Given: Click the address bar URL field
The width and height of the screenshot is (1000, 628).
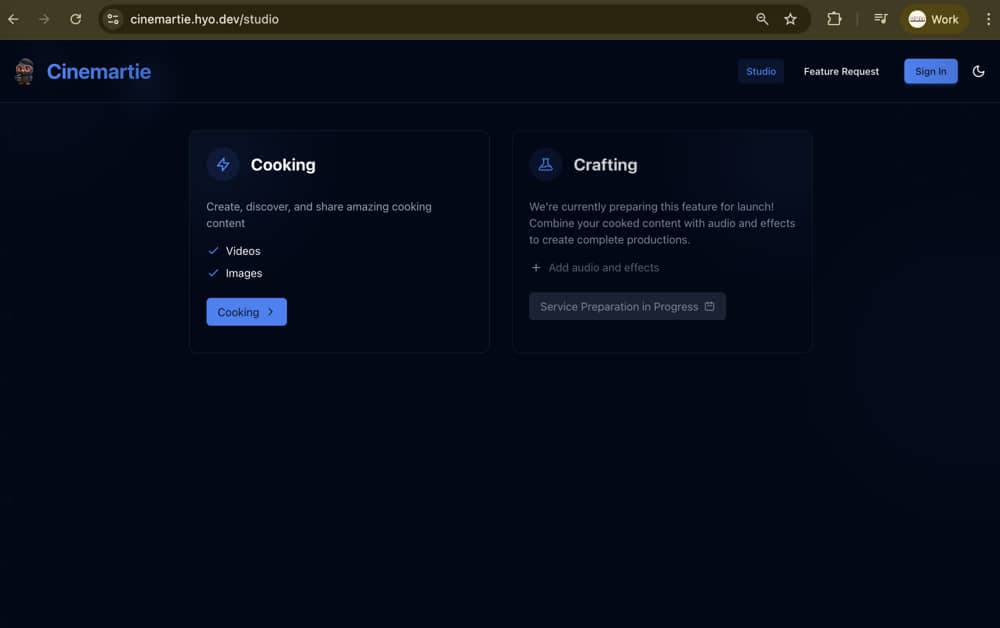Looking at the screenshot, I should click(400, 19).
